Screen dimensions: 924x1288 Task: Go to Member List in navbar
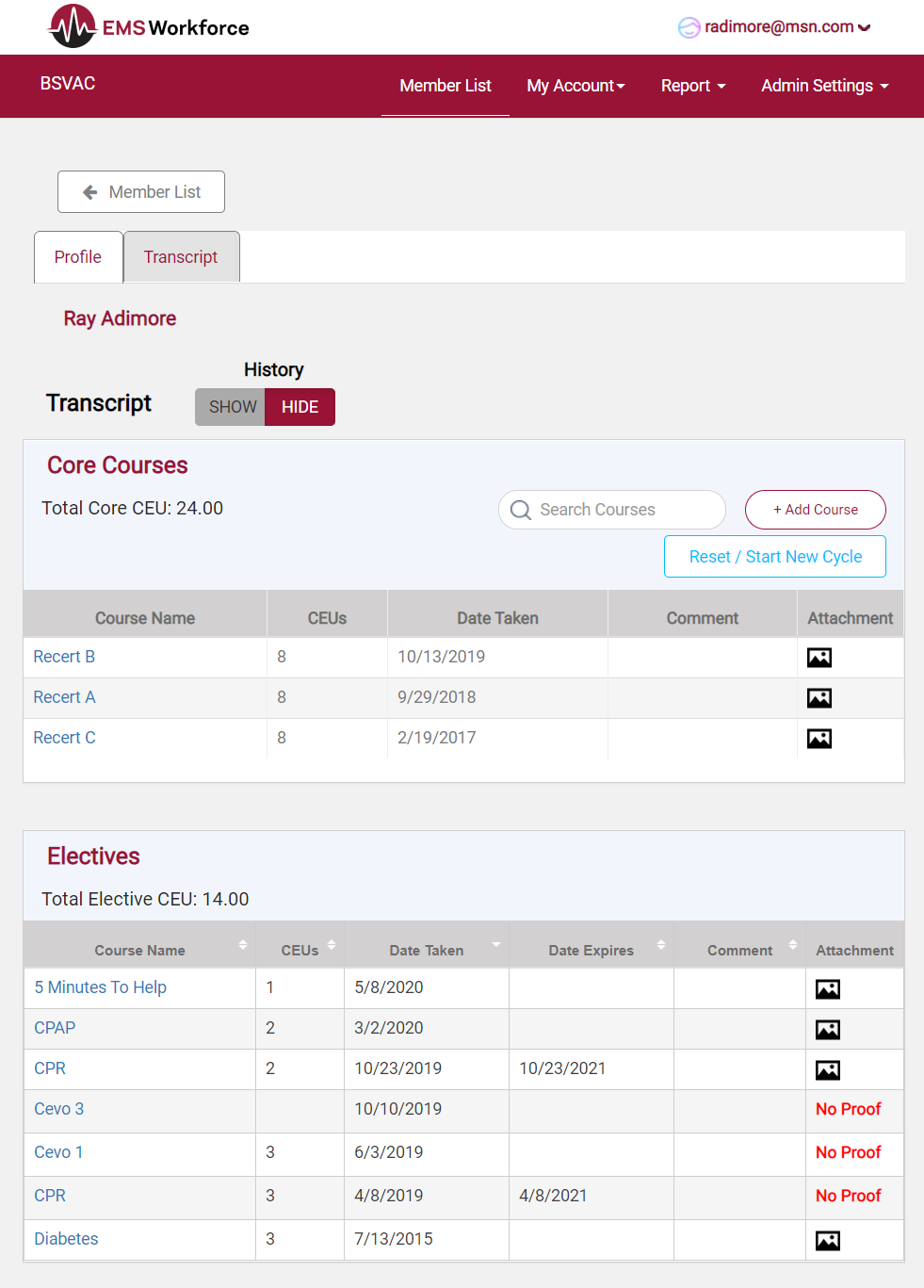point(446,86)
